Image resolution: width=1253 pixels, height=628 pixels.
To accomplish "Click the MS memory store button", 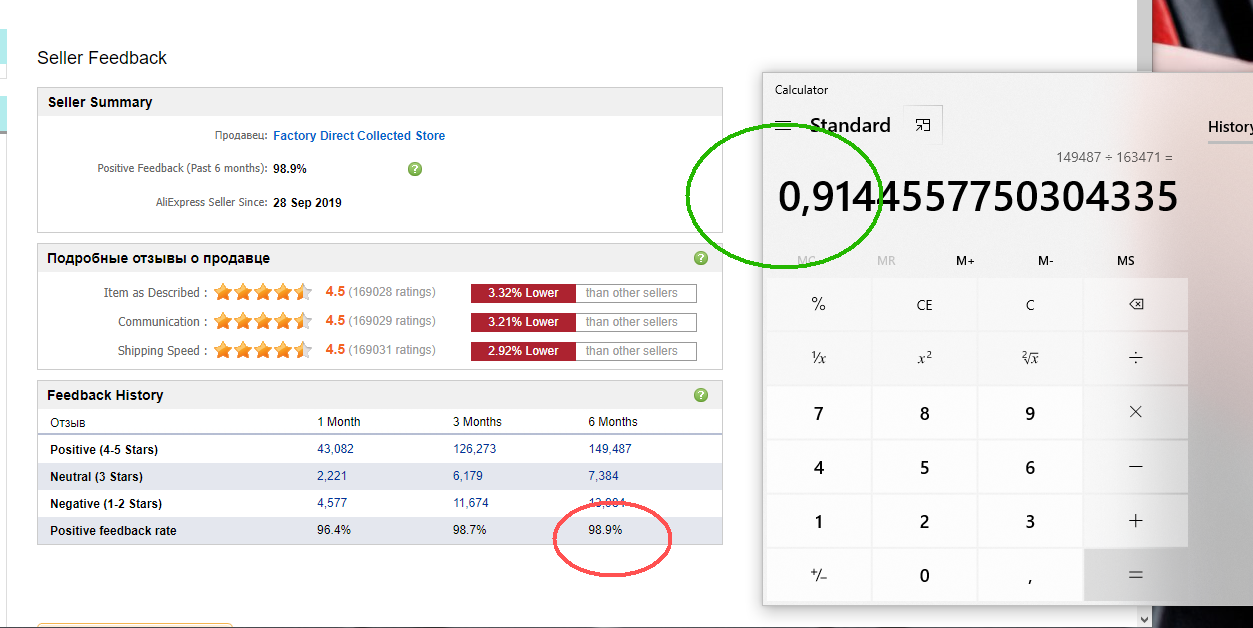I will point(1126,261).
